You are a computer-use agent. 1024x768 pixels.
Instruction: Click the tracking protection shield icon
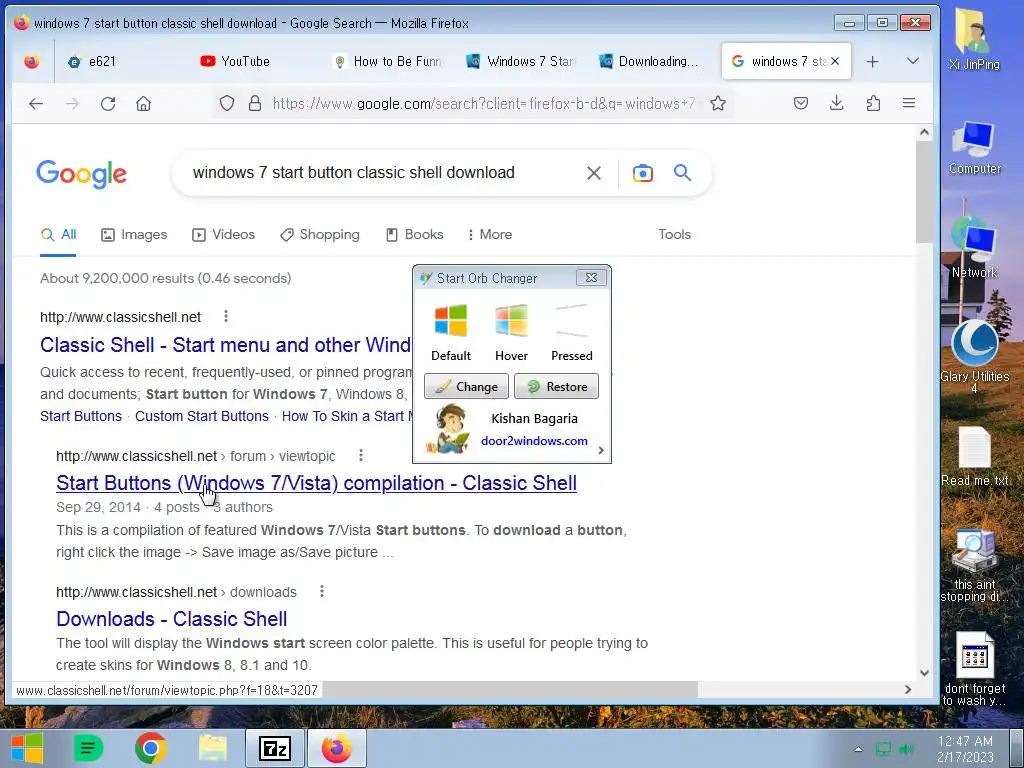[x=227, y=103]
